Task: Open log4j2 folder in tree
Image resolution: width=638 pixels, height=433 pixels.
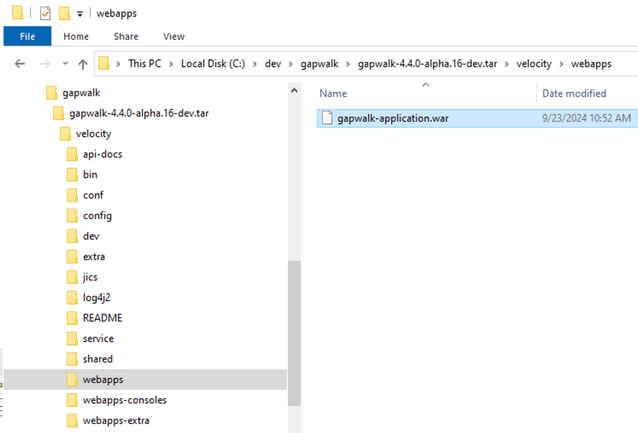Action: coord(96,297)
